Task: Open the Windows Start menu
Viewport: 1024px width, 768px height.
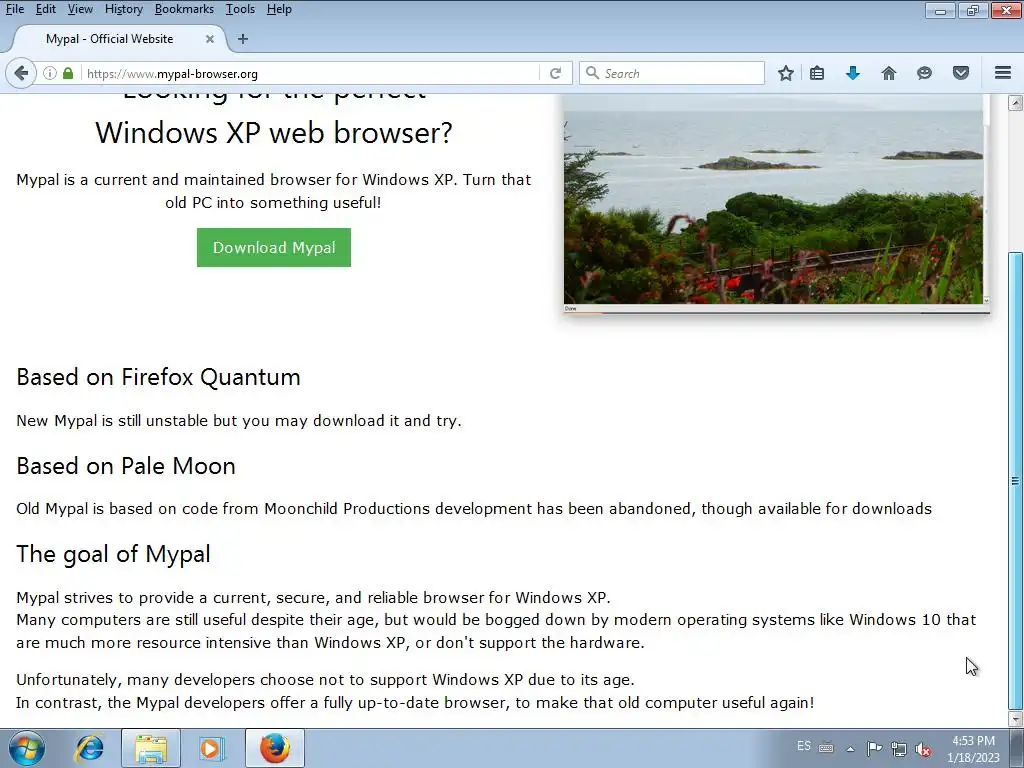Action: point(26,748)
